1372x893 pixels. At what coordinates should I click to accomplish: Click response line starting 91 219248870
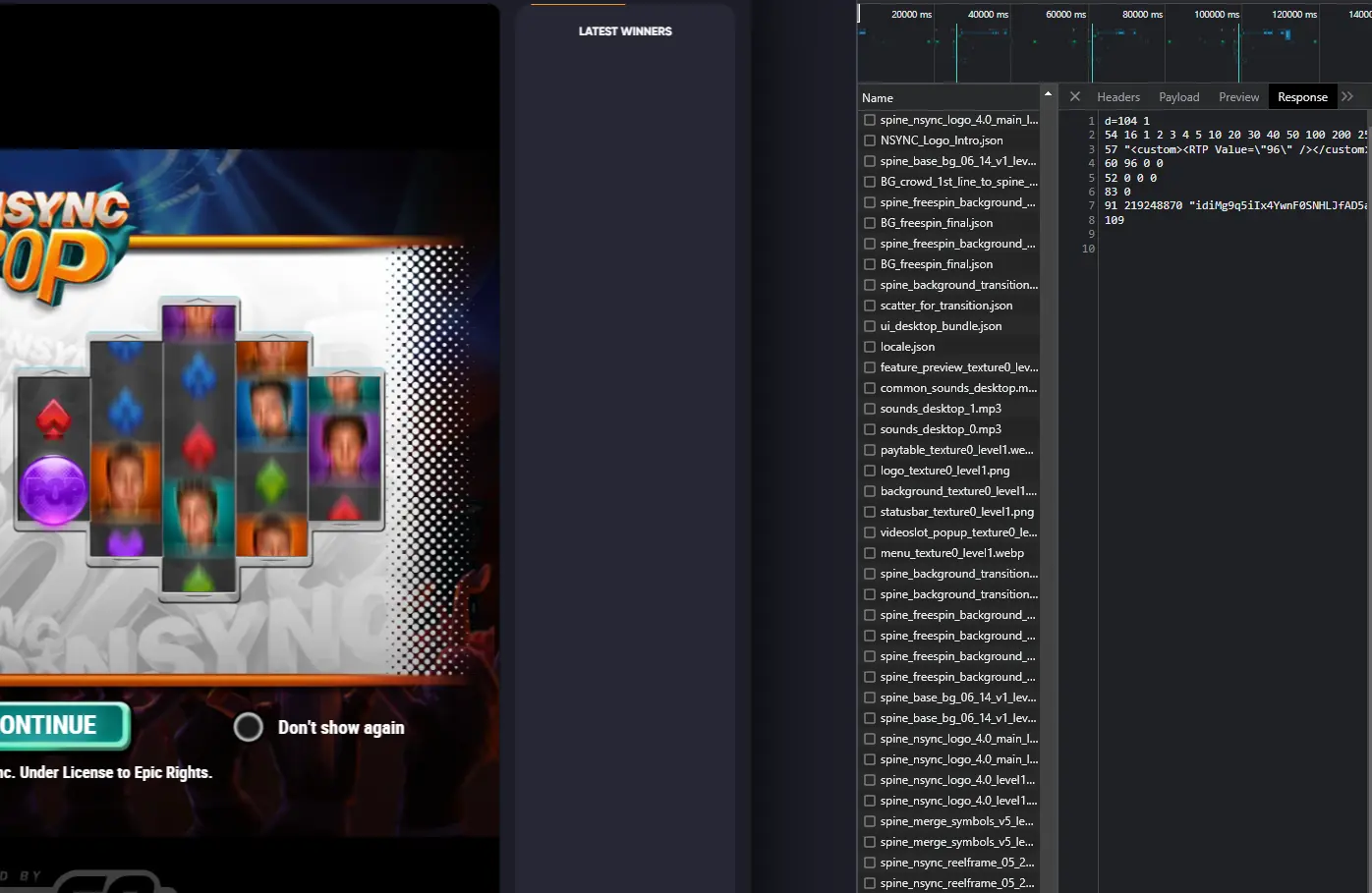coord(1235,205)
